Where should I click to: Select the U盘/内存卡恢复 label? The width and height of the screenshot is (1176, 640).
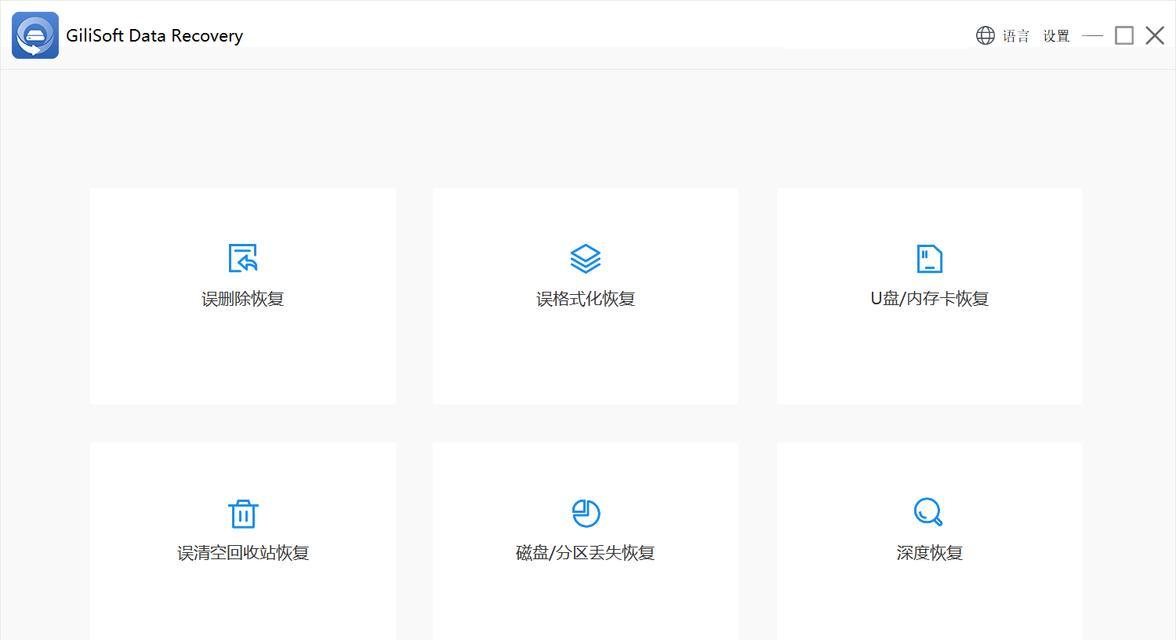[929, 299]
